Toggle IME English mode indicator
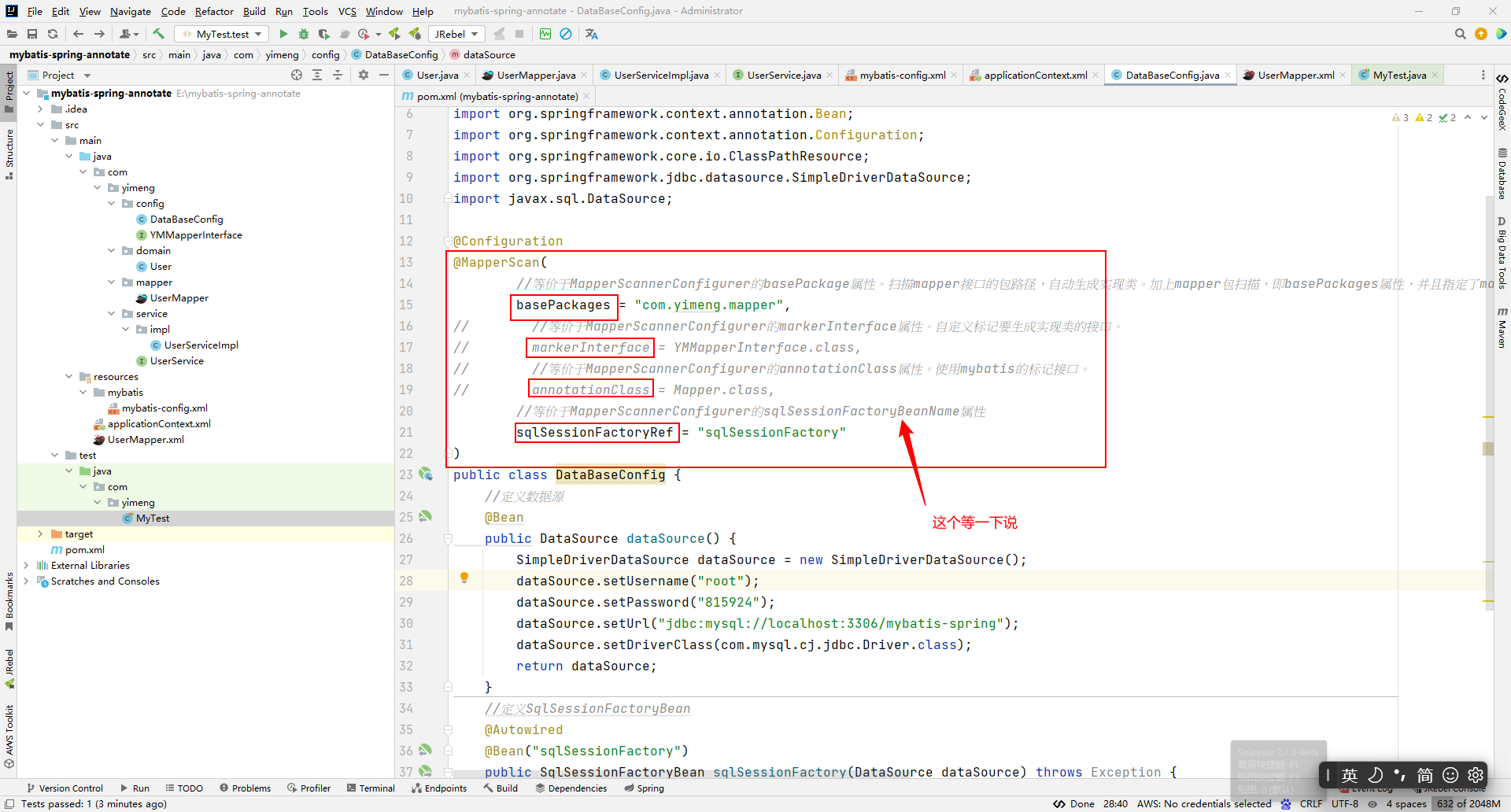Image resolution: width=1511 pixels, height=812 pixels. [1350, 775]
